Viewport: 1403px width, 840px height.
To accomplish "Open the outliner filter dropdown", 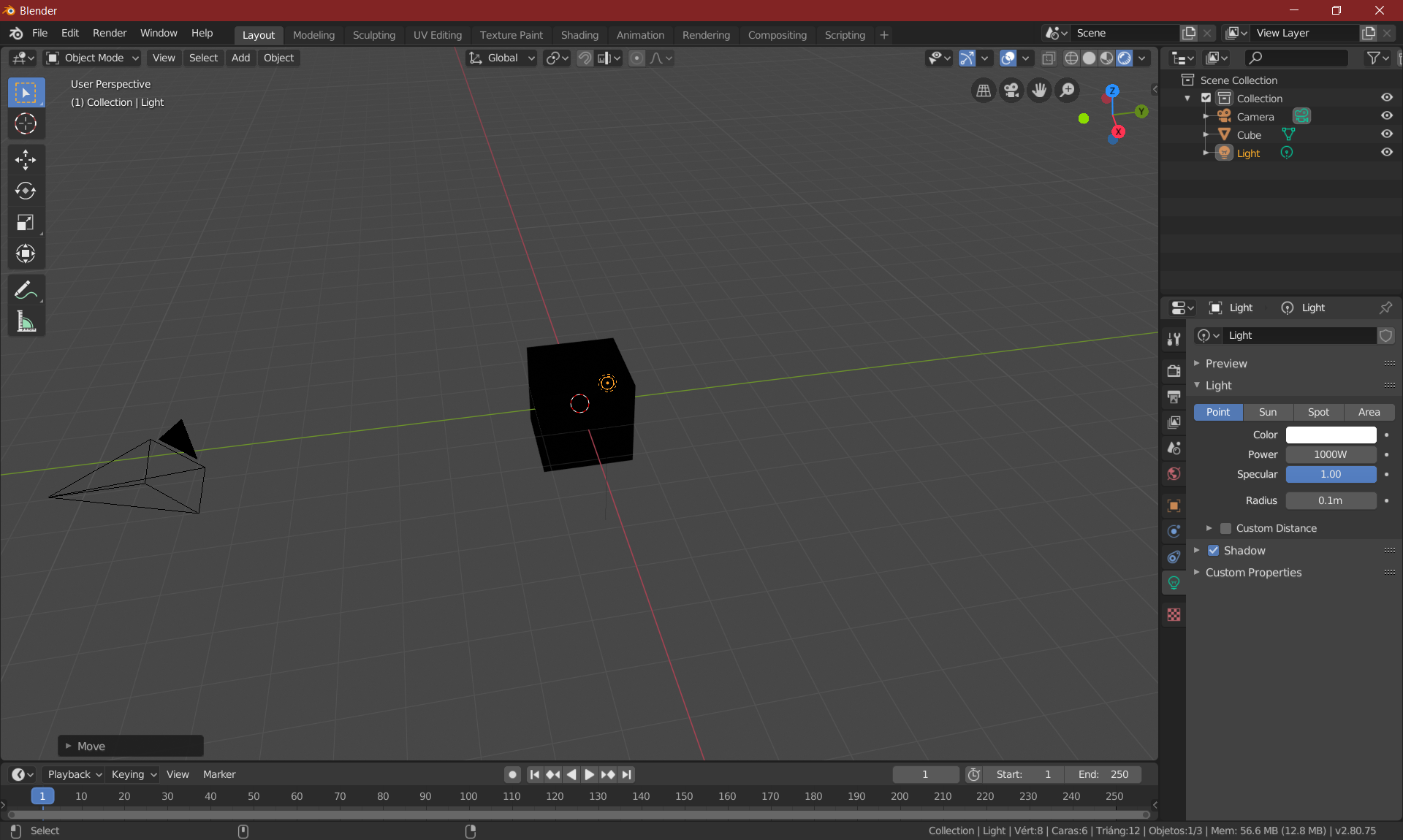I will [1377, 58].
